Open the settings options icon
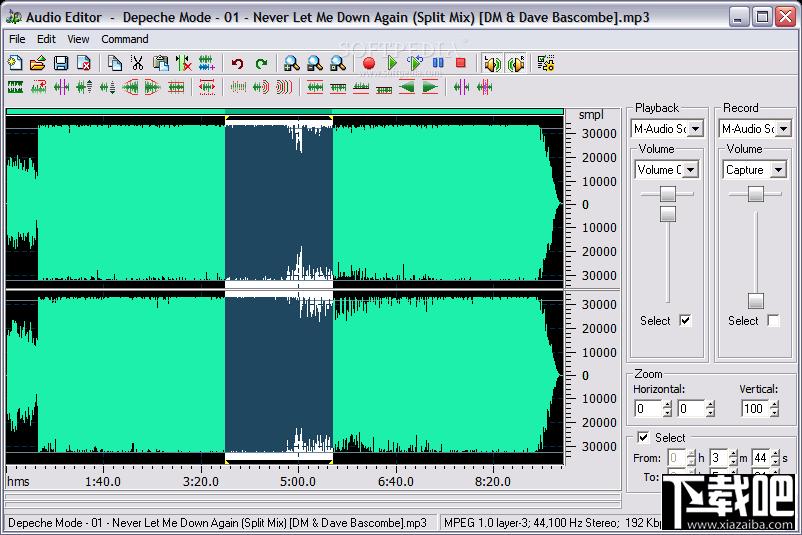802x535 pixels. pos(546,63)
